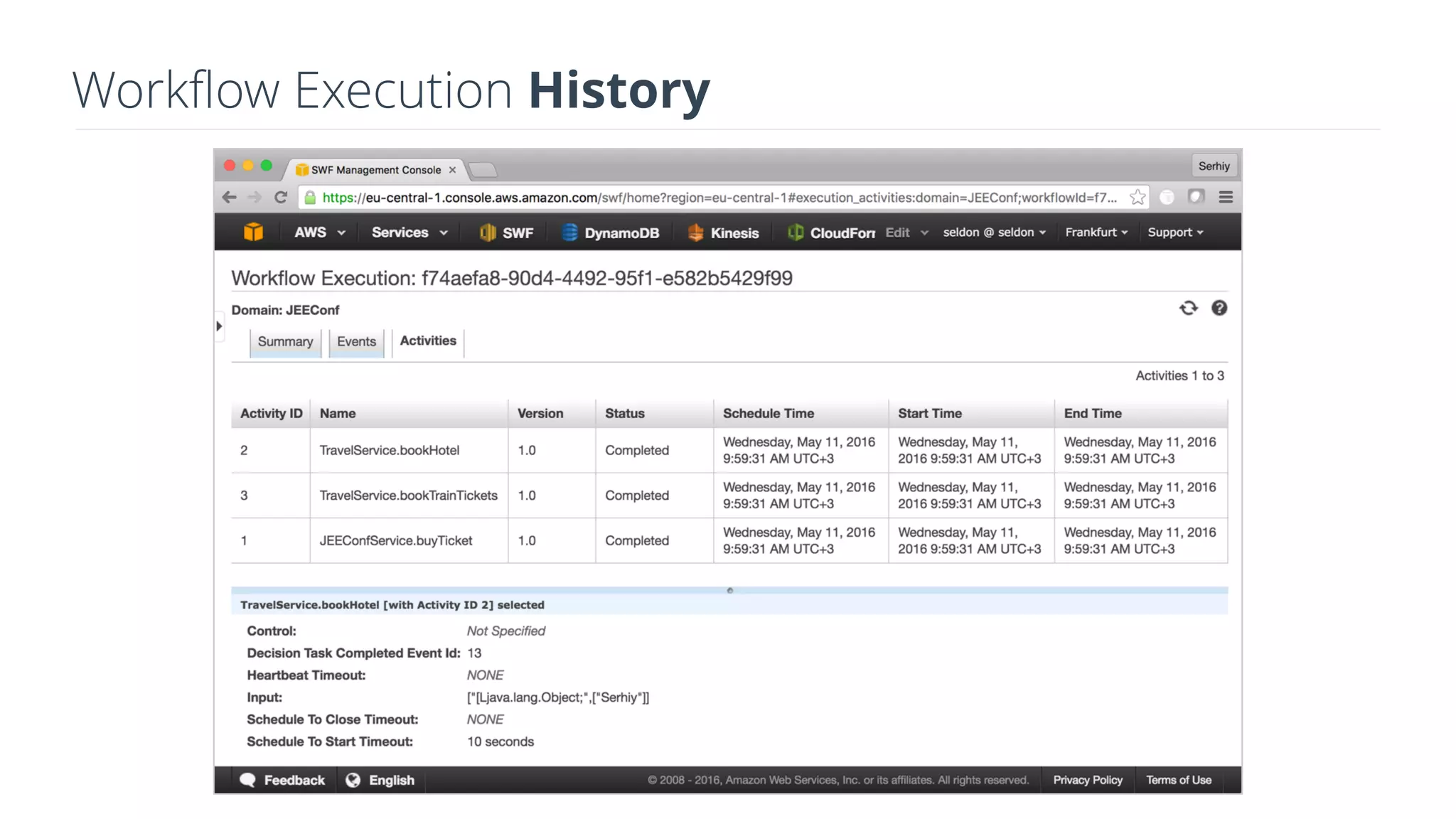Screen dimensions: 1456x819
Task: Click the Status column header
Action: (x=655, y=414)
